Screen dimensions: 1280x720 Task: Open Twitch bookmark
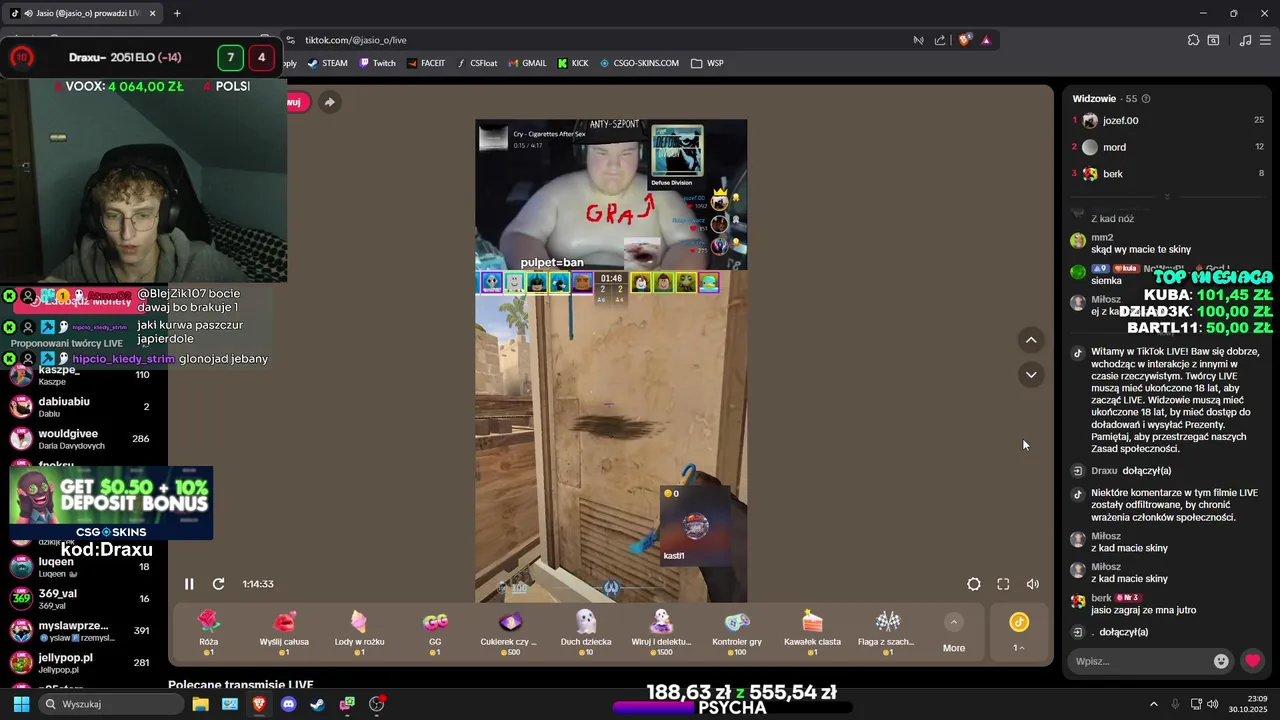pyautogui.click(x=377, y=63)
